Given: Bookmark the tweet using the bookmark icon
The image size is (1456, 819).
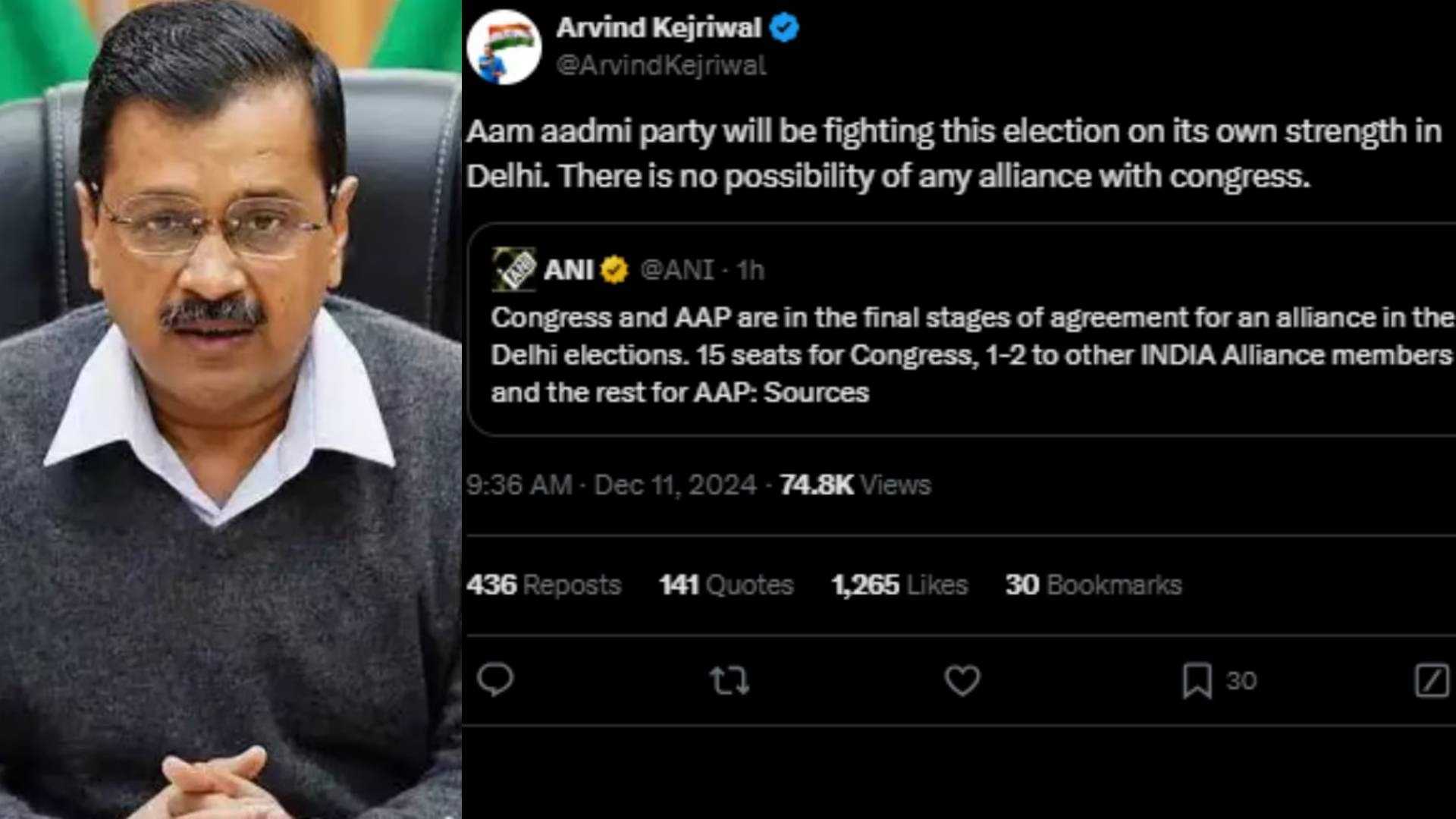Looking at the screenshot, I should [x=1197, y=680].
